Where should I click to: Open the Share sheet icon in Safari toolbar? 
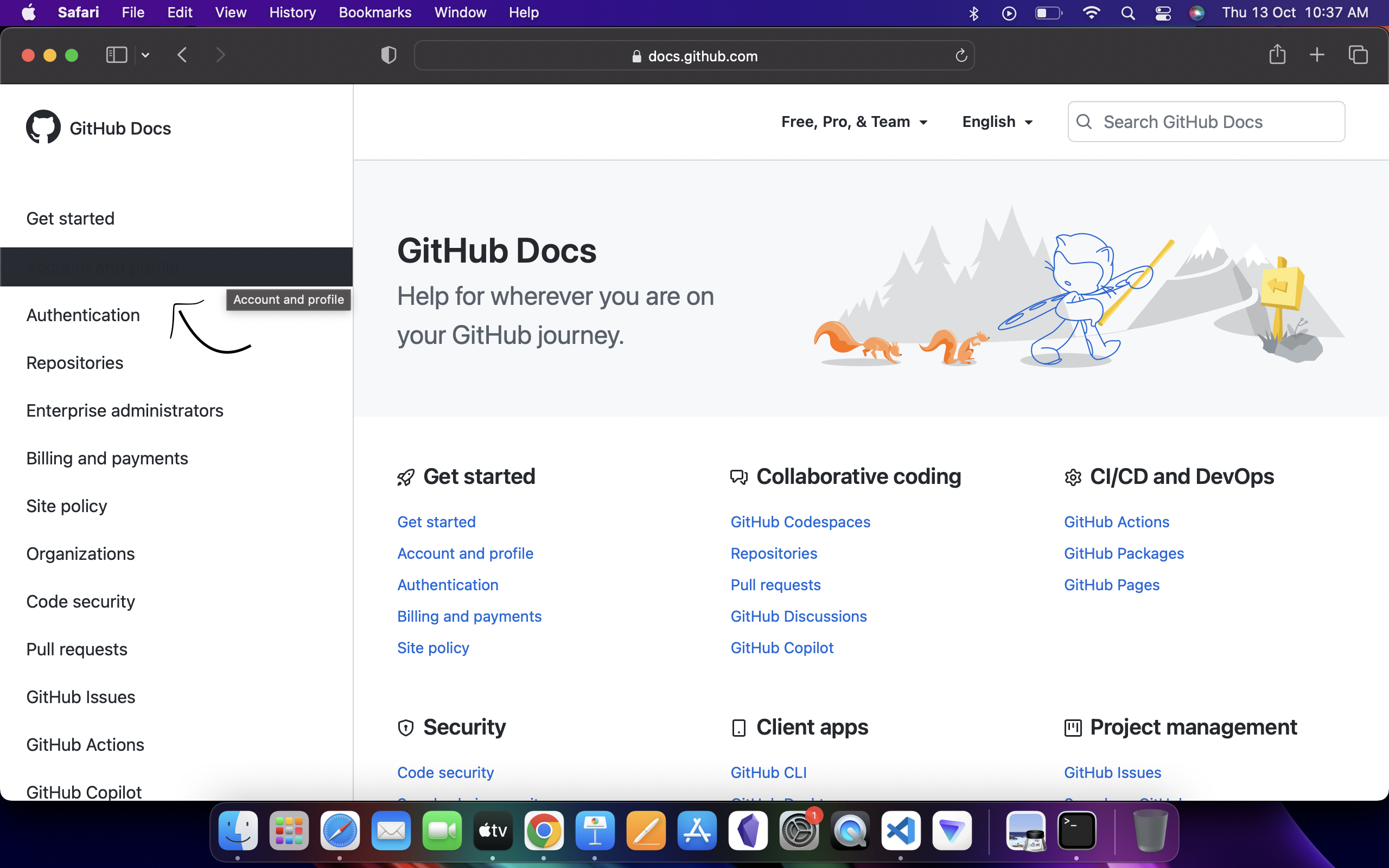1278,55
